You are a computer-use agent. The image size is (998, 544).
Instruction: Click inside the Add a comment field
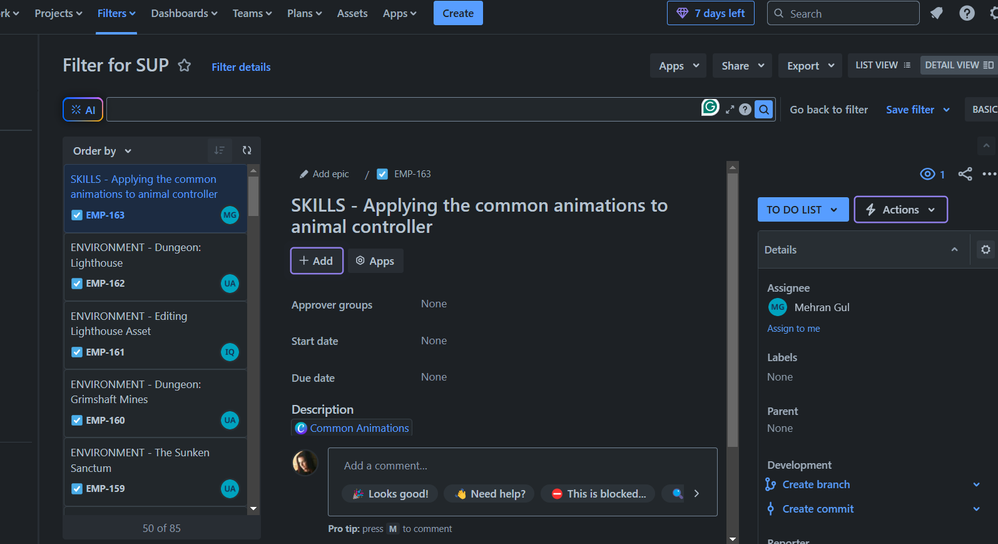[x=522, y=466]
